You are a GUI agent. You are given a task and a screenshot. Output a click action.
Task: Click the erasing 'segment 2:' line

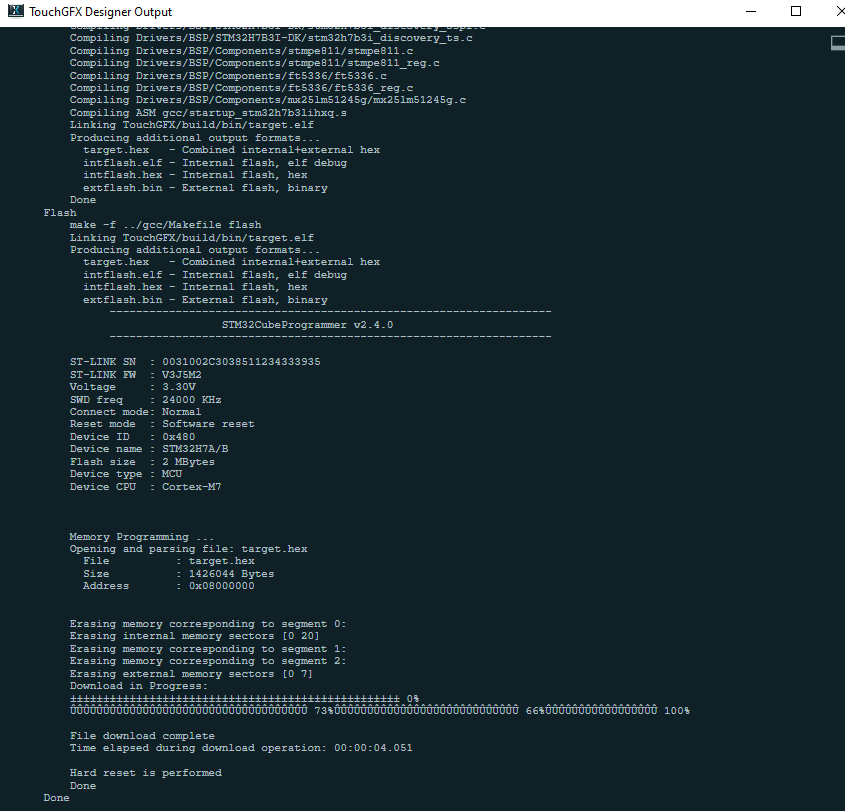click(208, 661)
